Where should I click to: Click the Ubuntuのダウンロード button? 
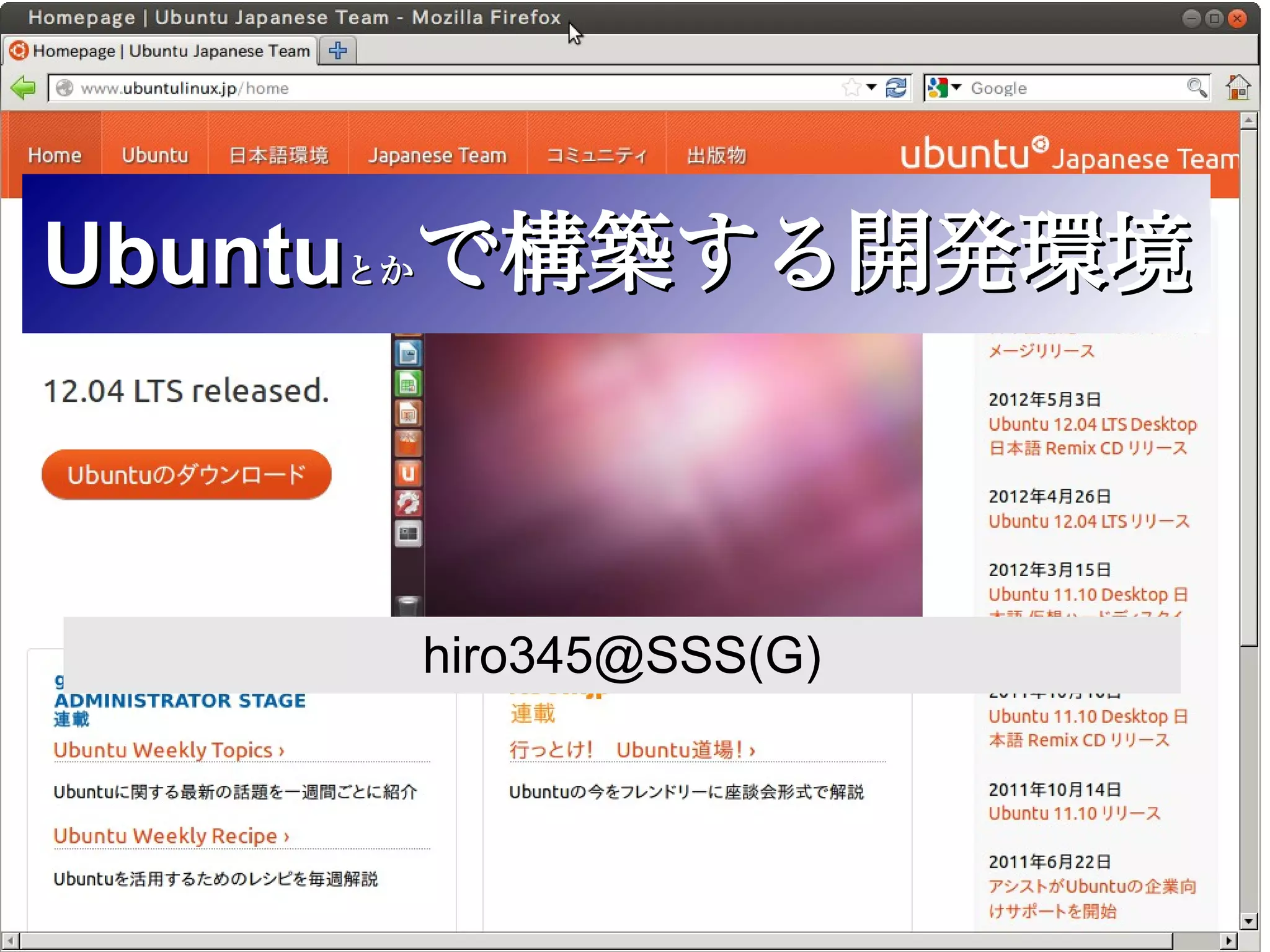click(186, 474)
